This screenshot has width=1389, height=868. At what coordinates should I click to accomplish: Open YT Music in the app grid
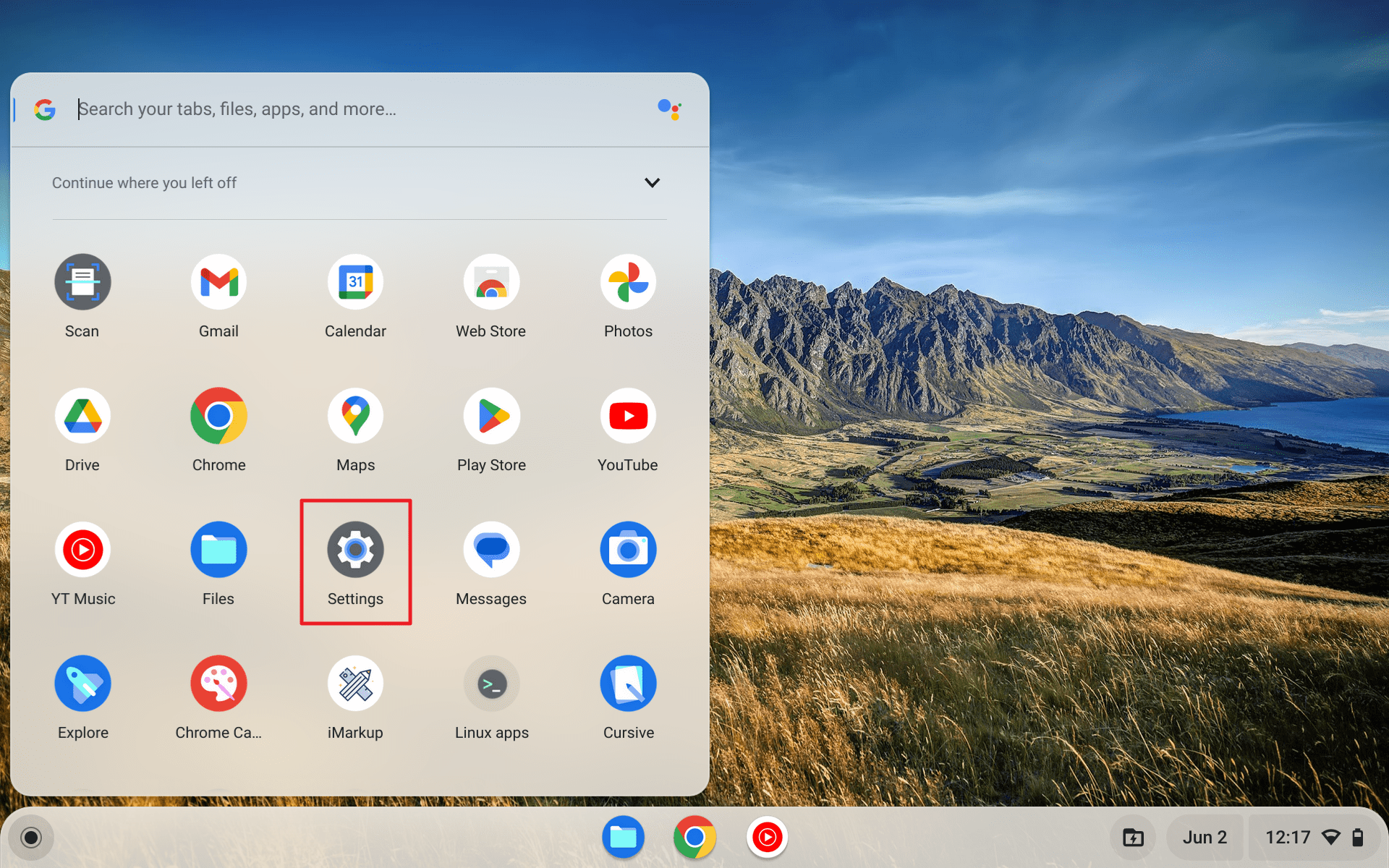coord(82,550)
